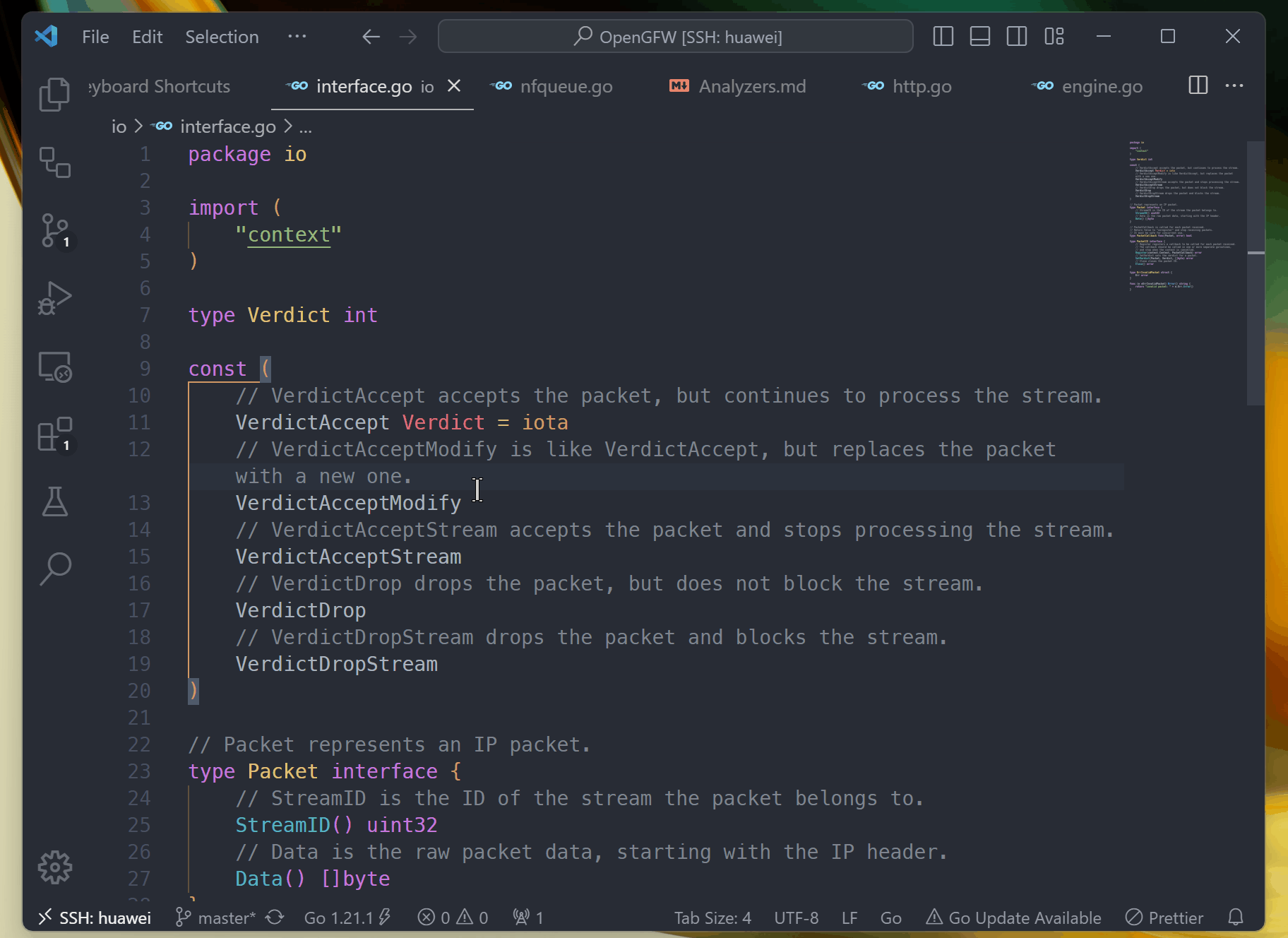1288x938 pixels.
Task: Open the Extensions view
Action: [54, 434]
